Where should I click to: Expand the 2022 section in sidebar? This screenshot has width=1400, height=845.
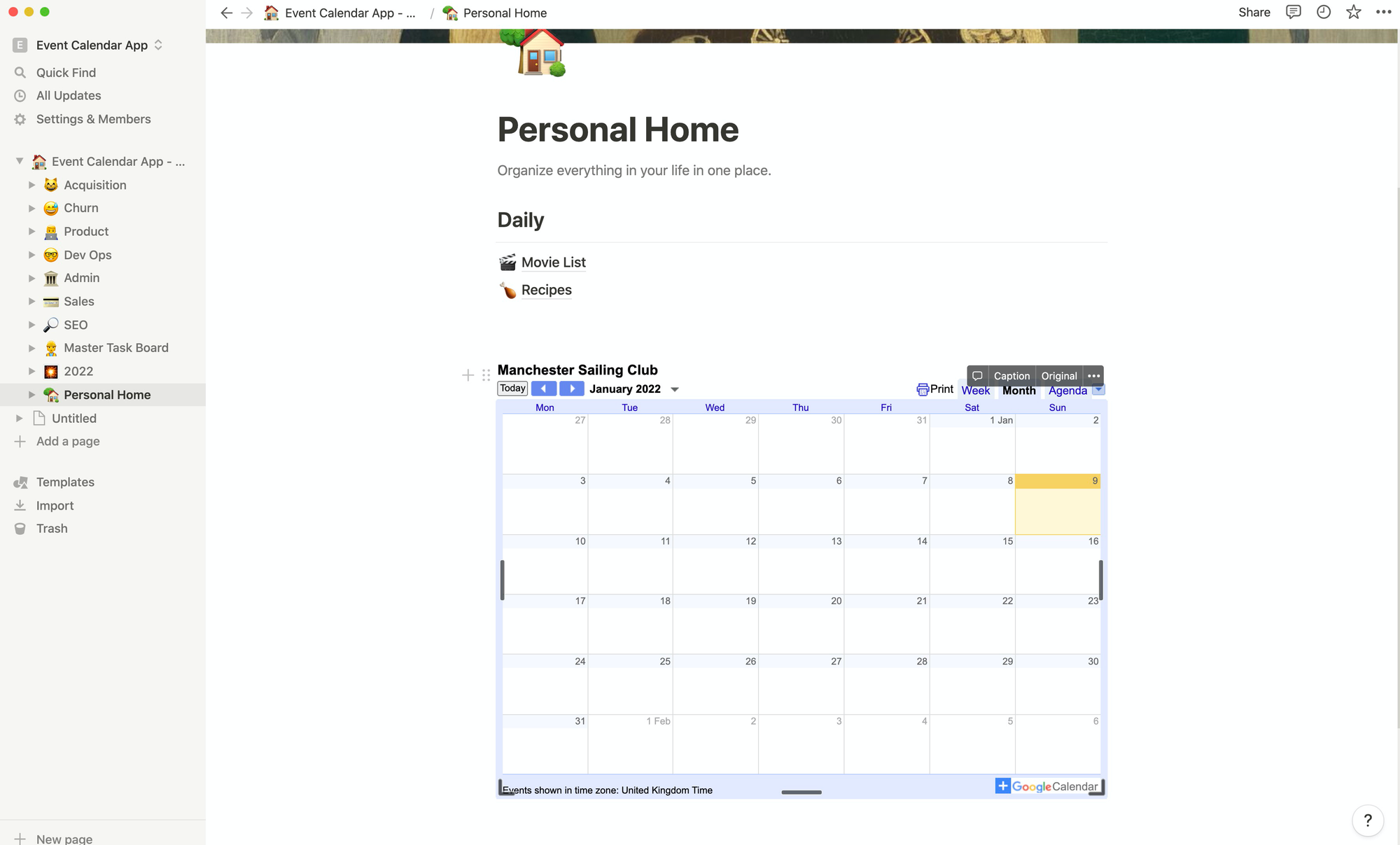pos(31,371)
